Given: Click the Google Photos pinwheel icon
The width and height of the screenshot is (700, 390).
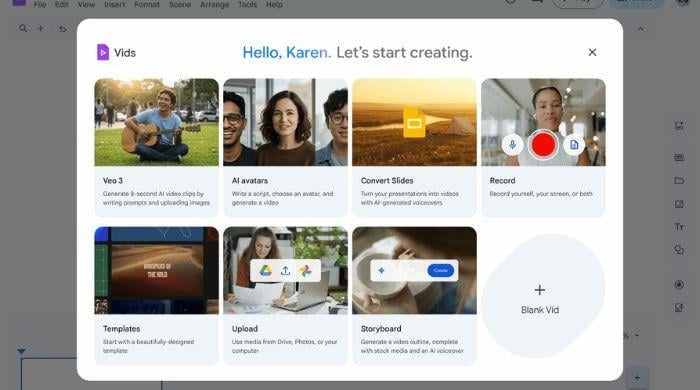Looking at the screenshot, I should 305,270.
